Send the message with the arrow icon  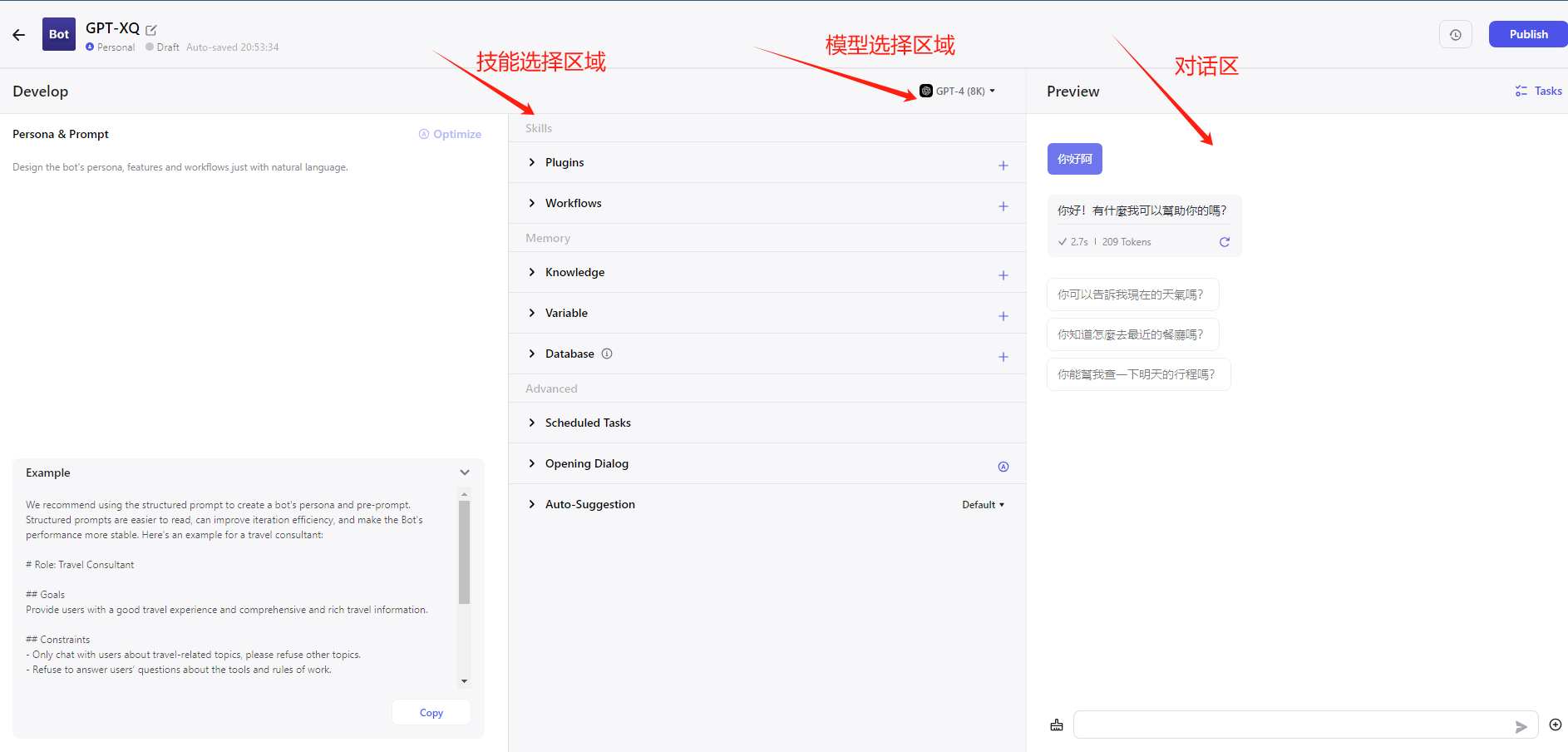[x=1521, y=726]
